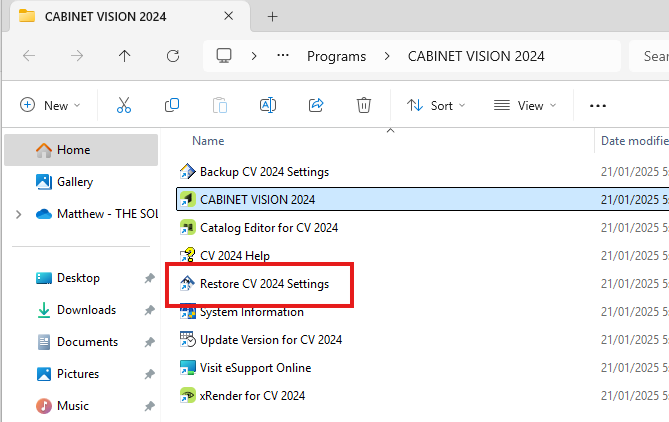This screenshot has width=669, height=422.
Task: Select the Restore CV 2024 Settings shortcut
Action: point(264,284)
